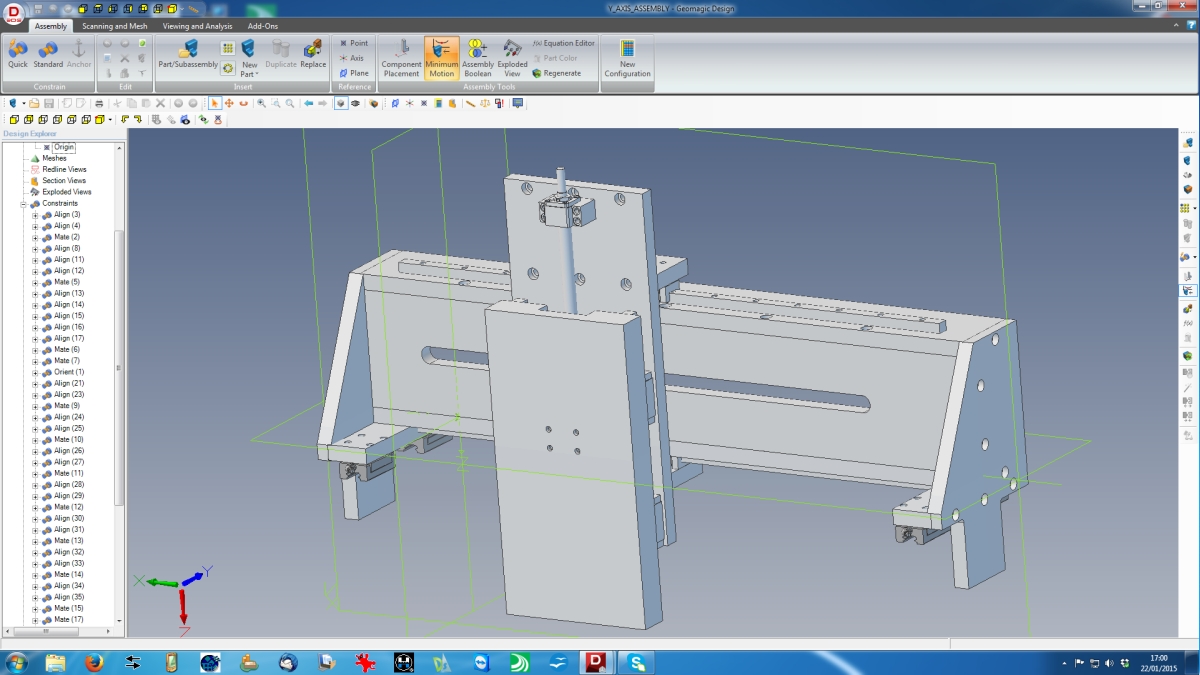Toggle the arrow select tool in toolbar
The image size is (1200, 675).
214,103
